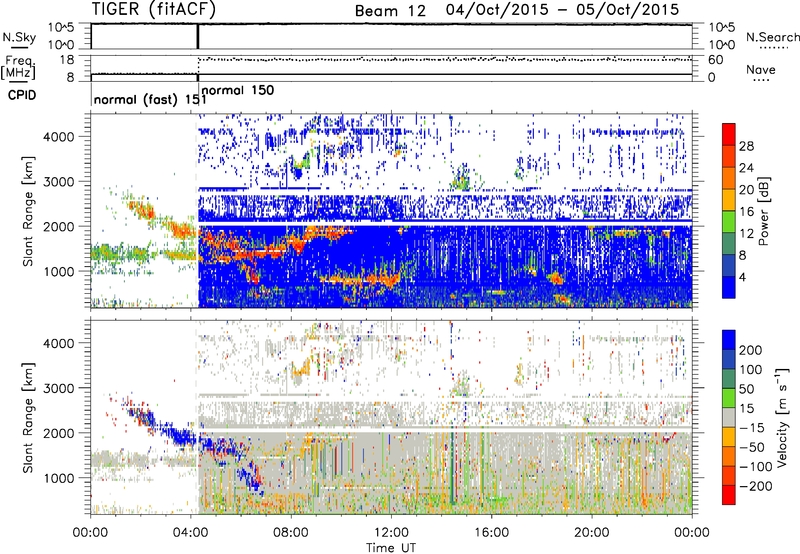Viewport: 800px width, 554px height.
Task: Click the 4000 tick in velocity panel
Action: [x=58, y=343]
